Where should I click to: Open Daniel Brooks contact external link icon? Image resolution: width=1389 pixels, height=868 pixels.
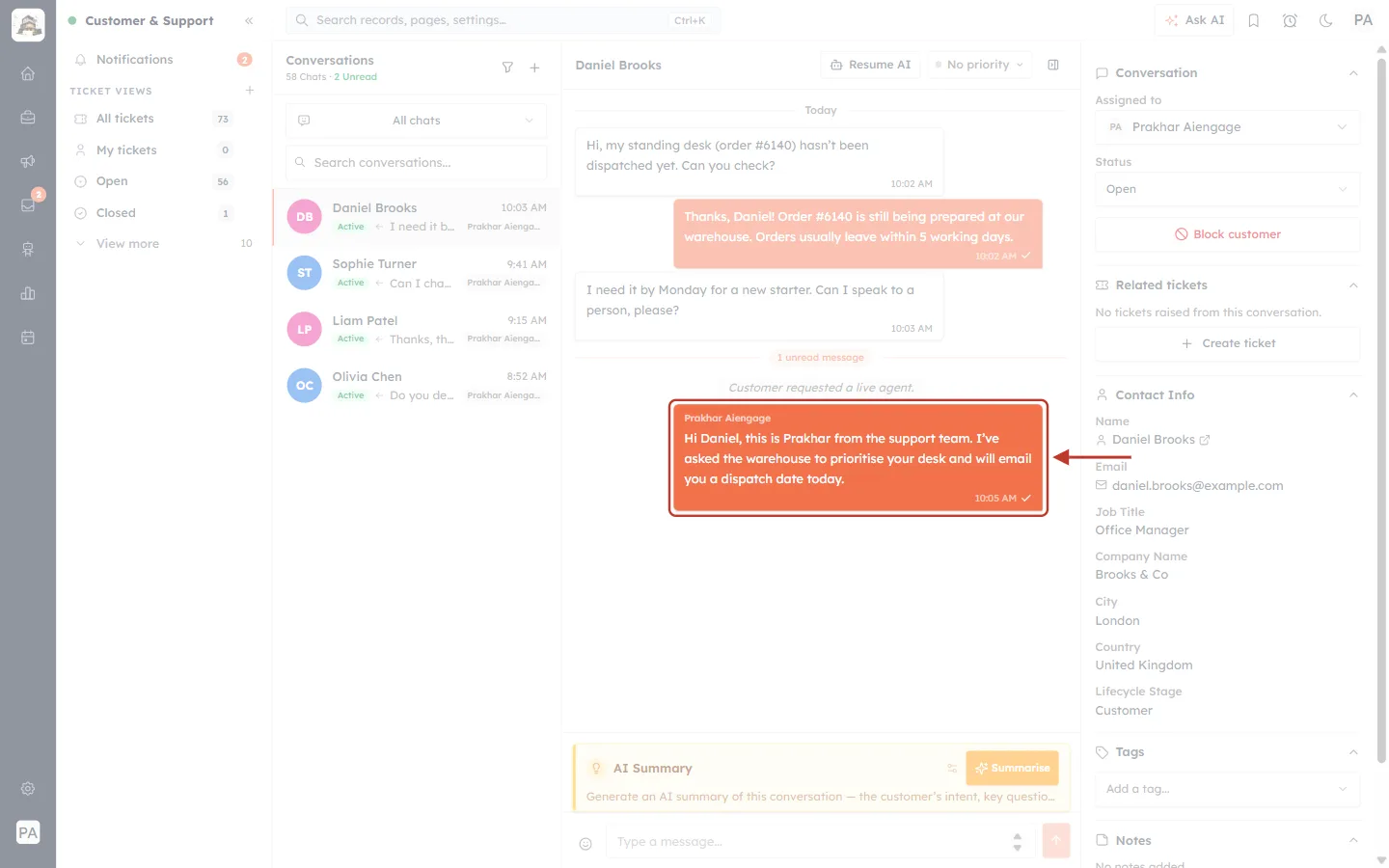point(1205,440)
